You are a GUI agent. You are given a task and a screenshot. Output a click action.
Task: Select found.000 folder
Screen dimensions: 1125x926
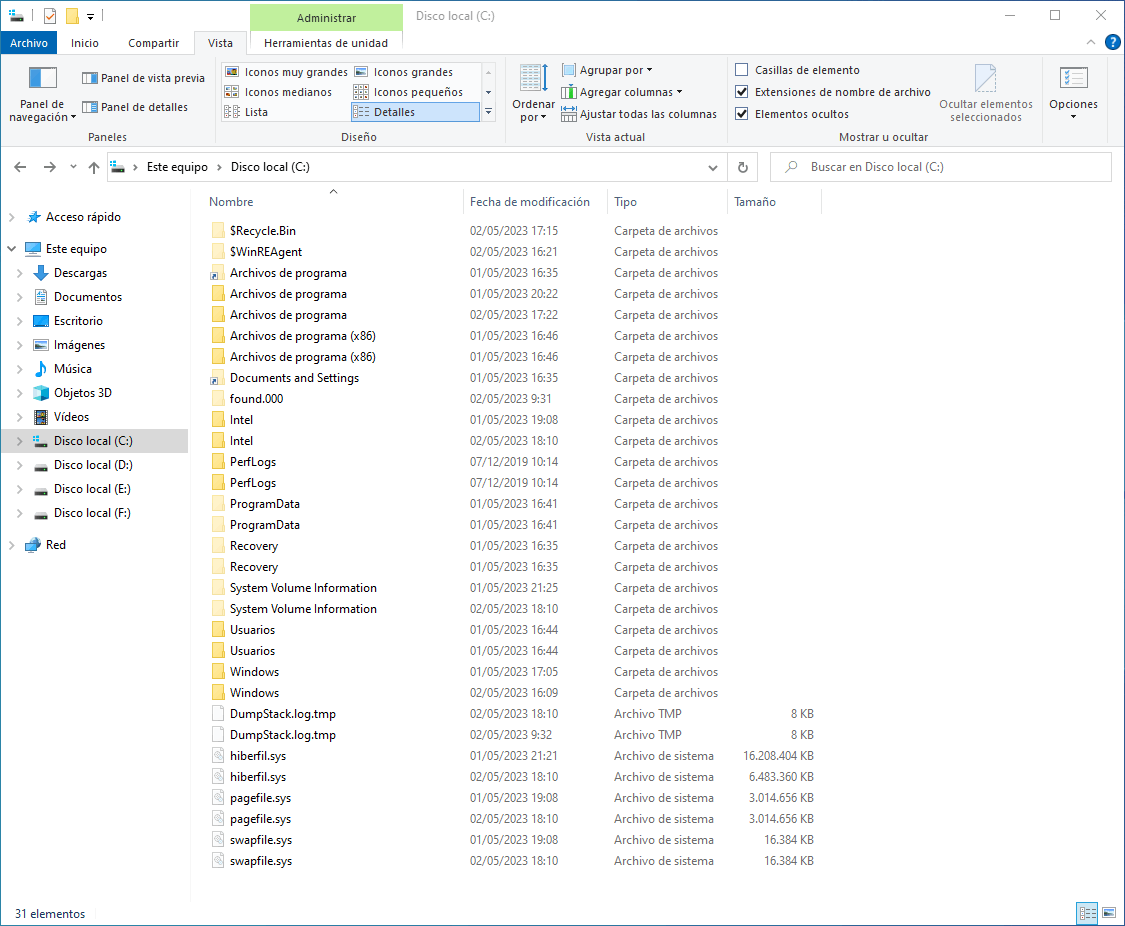pos(256,399)
